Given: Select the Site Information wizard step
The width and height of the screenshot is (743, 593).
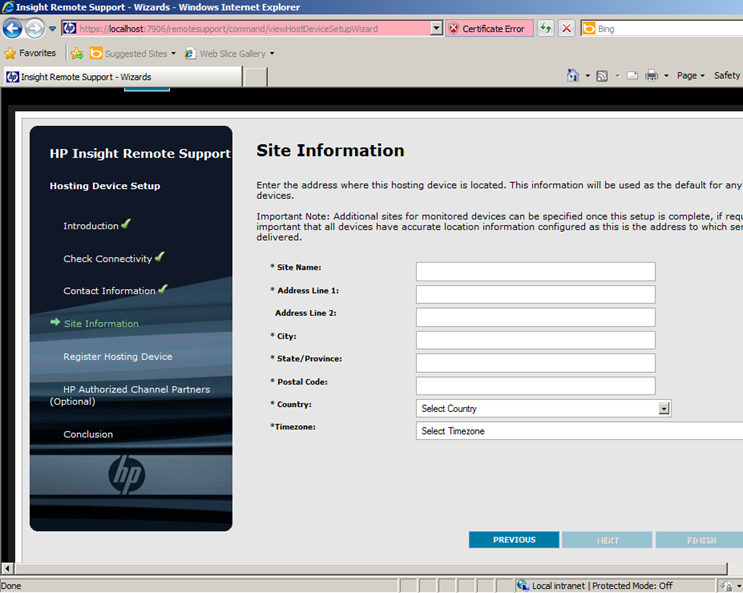Looking at the screenshot, I should 101,323.
